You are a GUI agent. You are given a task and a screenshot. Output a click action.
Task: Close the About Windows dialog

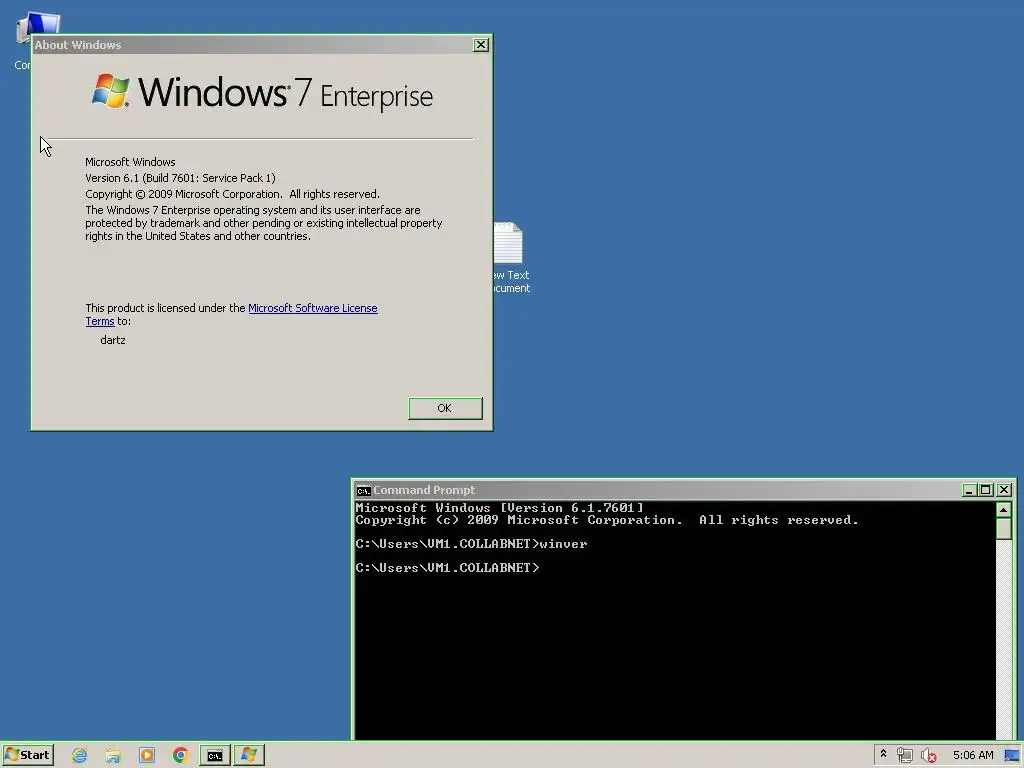pyautogui.click(x=481, y=44)
